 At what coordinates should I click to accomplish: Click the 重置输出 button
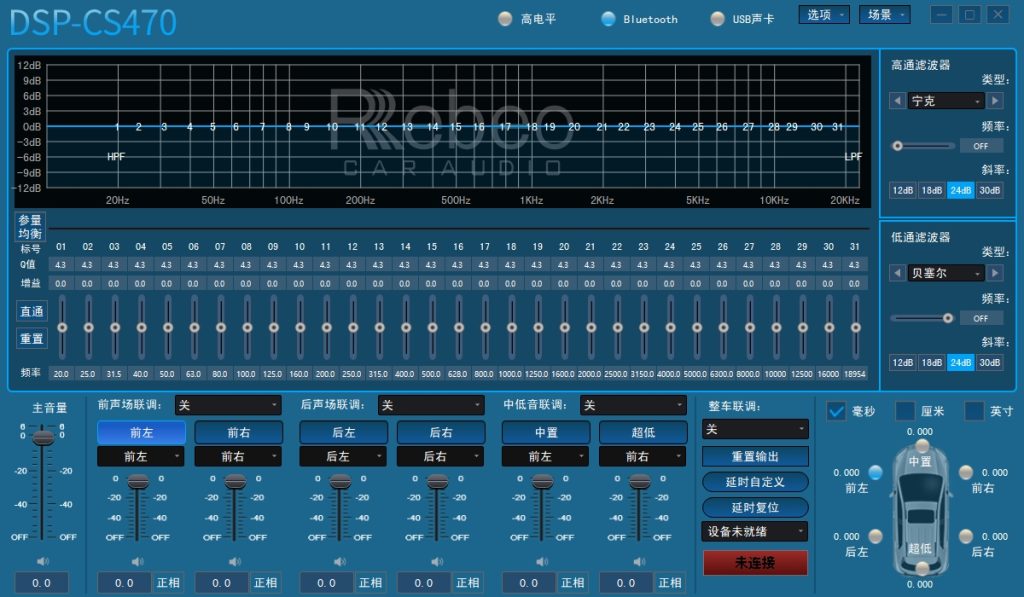coord(755,456)
